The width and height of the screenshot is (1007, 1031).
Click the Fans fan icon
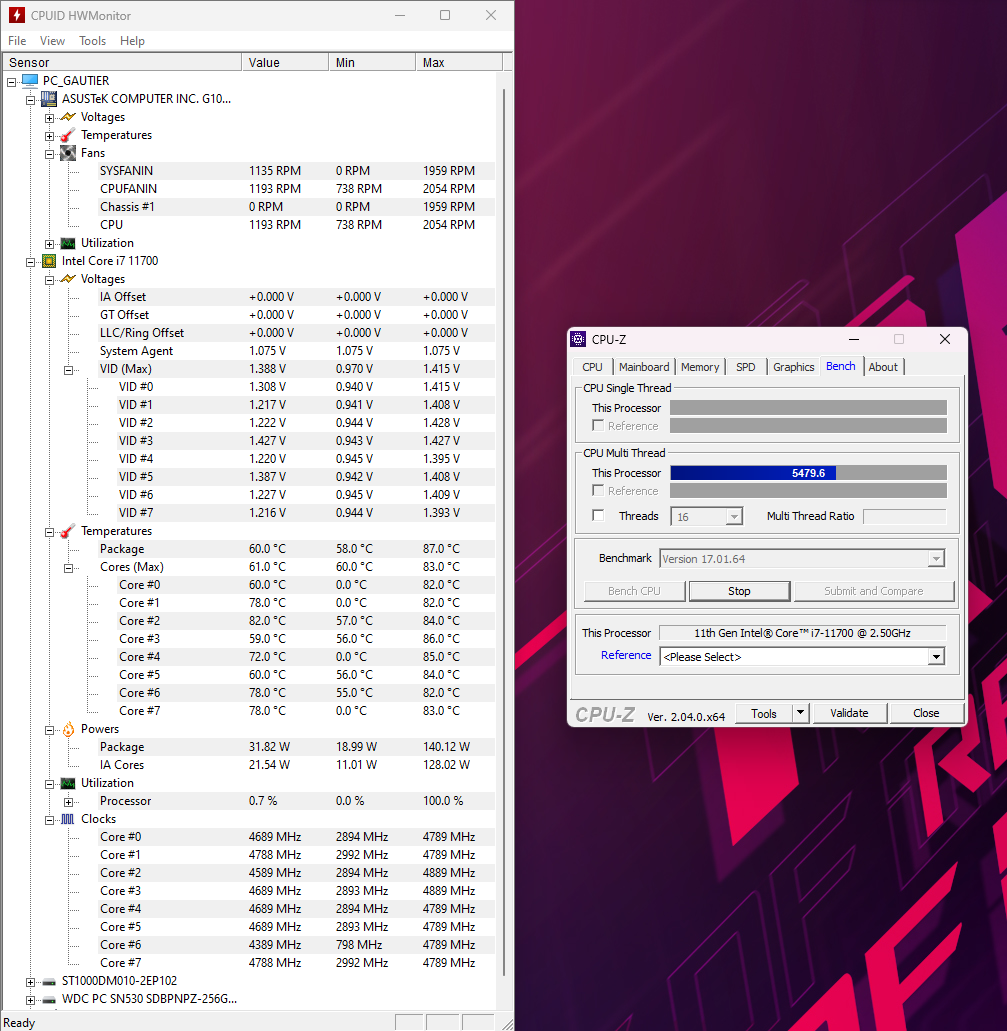68,153
